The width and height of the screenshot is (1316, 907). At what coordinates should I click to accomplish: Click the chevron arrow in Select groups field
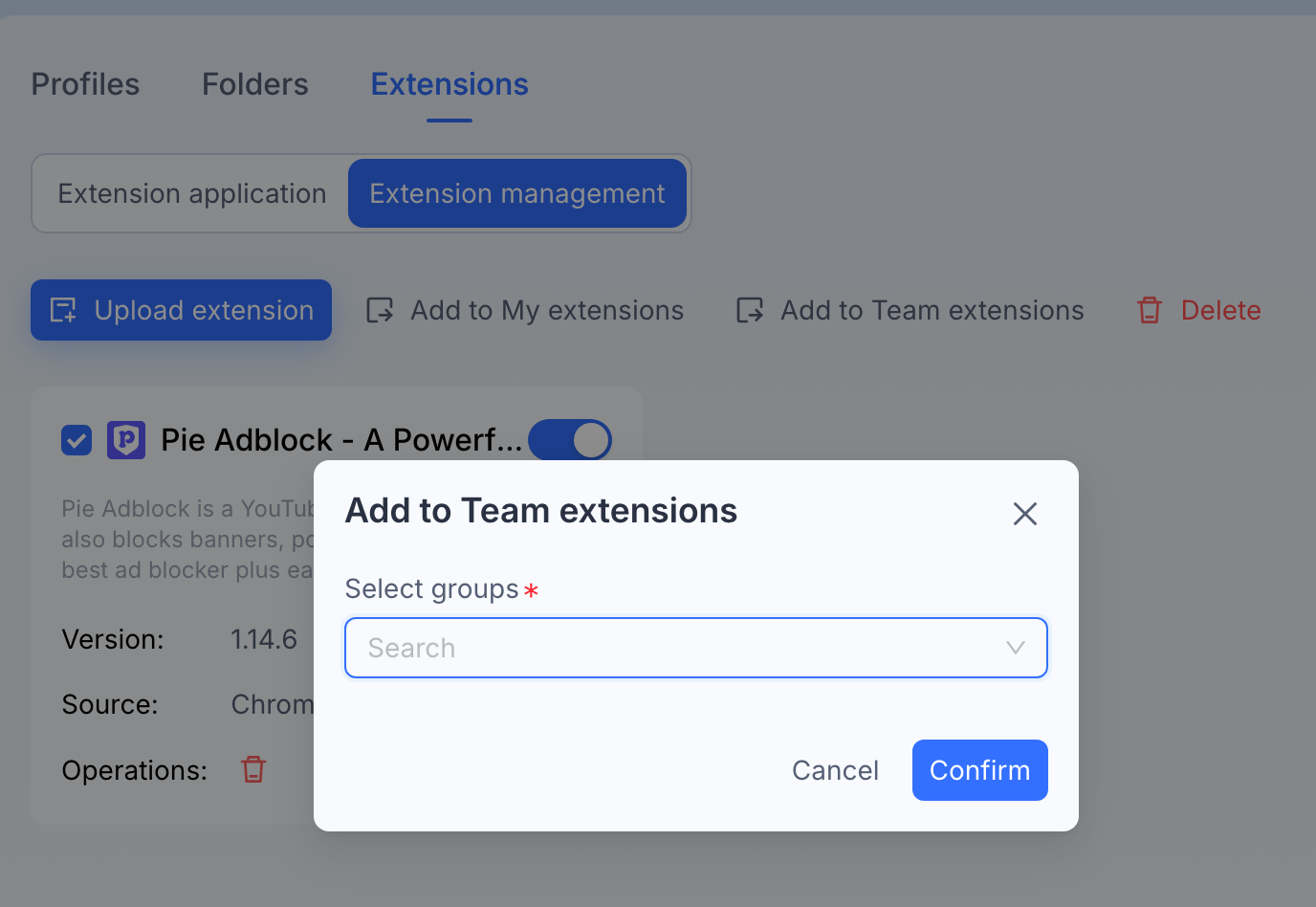(x=1016, y=648)
